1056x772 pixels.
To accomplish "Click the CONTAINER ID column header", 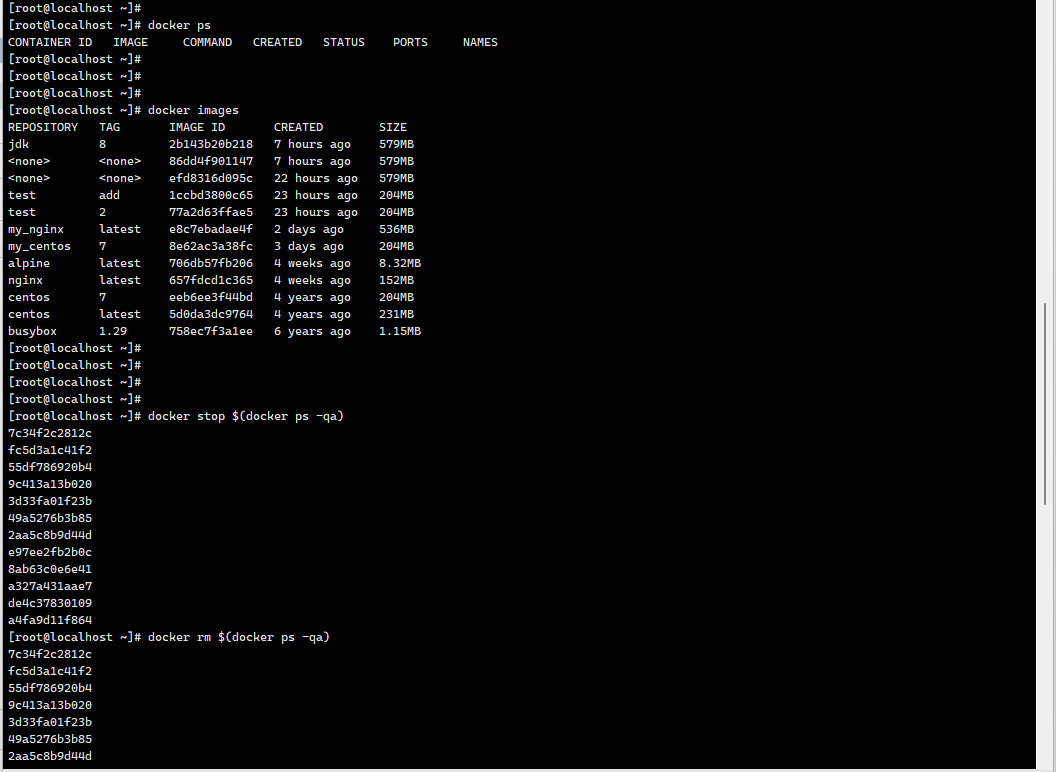I will (x=50, y=42).
